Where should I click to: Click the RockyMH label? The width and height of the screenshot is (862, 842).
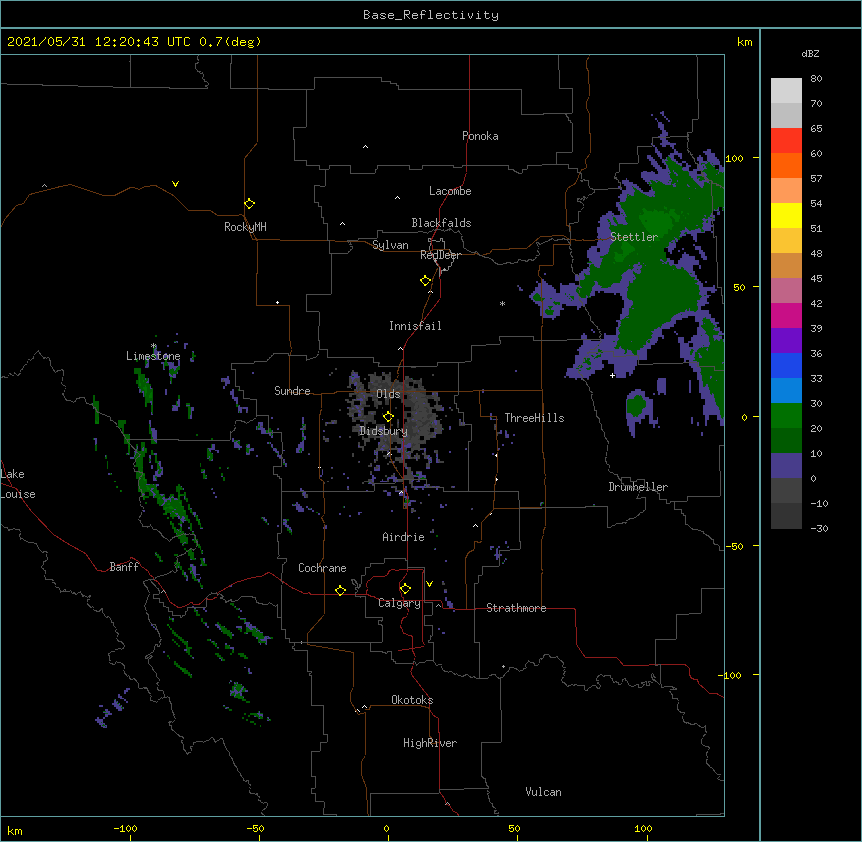pyautogui.click(x=245, y=227)
